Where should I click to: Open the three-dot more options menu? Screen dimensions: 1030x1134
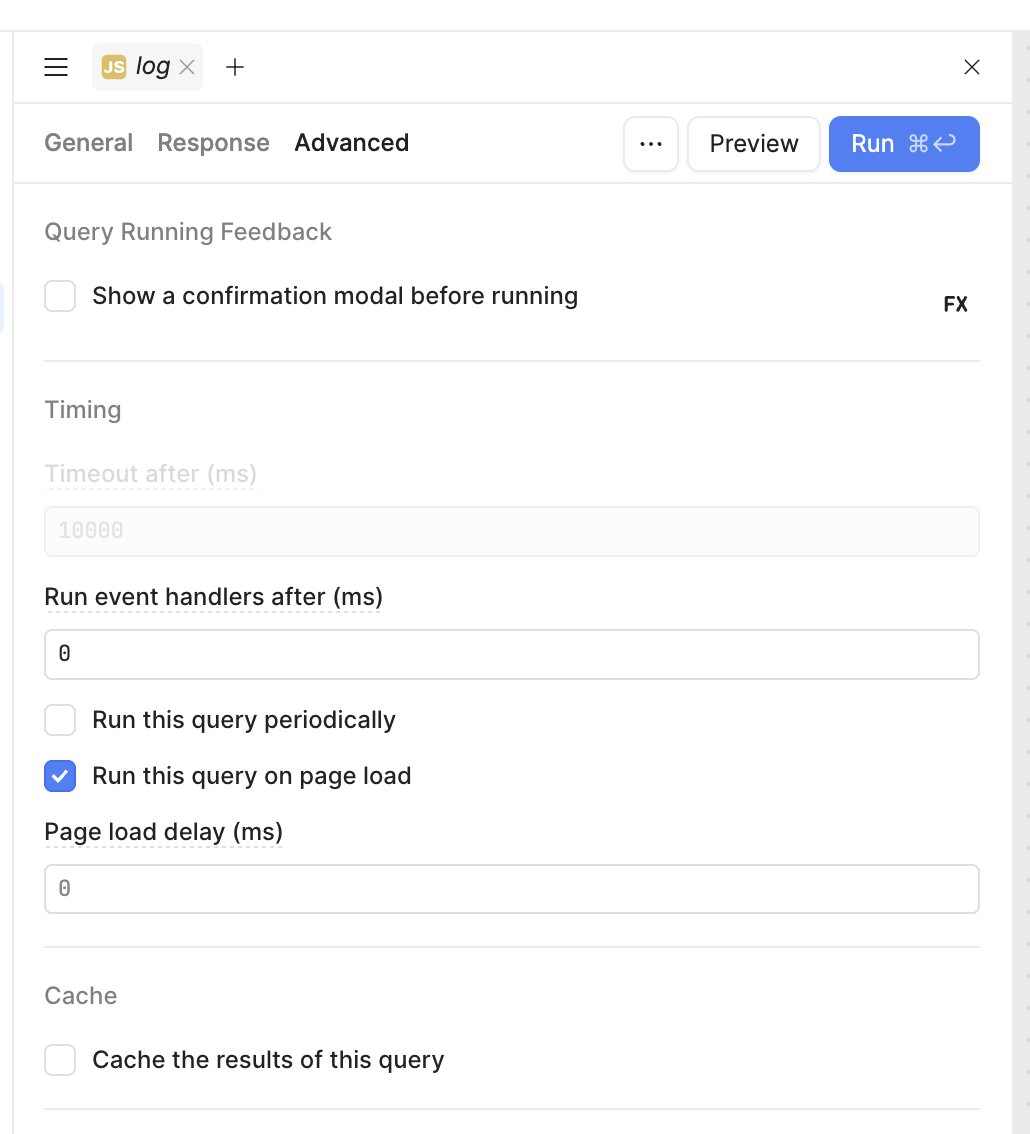click(x=651, y=144)
